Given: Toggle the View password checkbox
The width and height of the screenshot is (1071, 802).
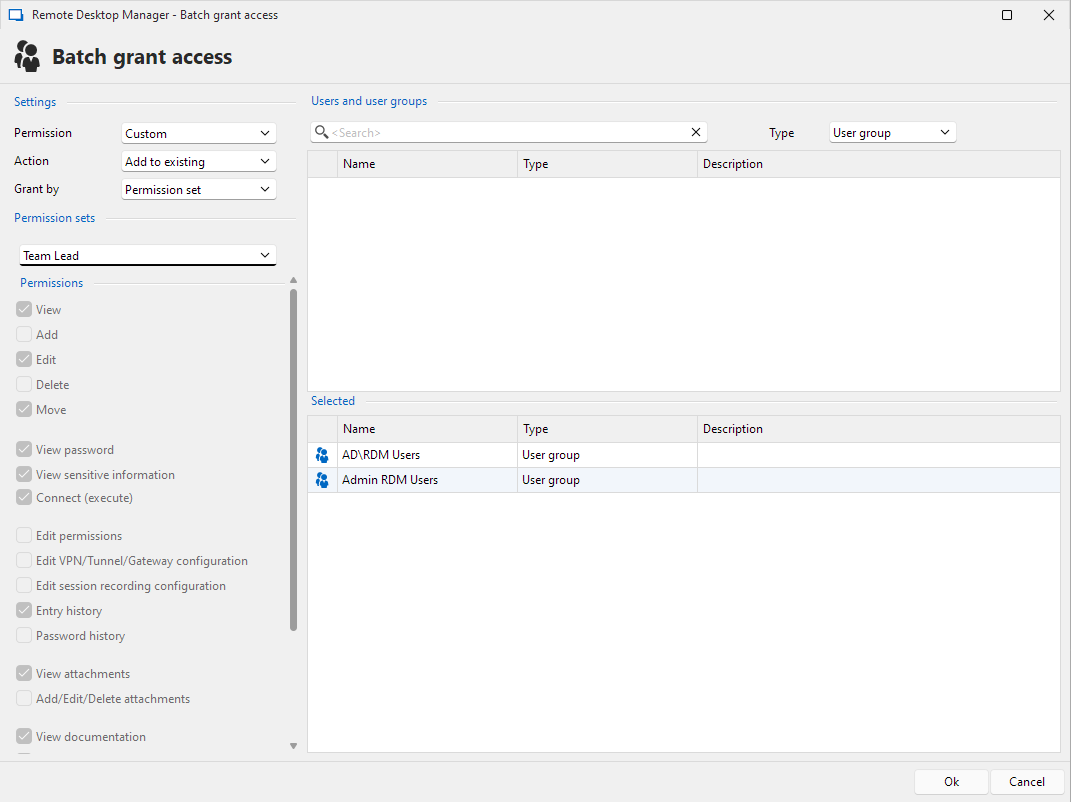Looking at the screenshot, I should point(25,450).
